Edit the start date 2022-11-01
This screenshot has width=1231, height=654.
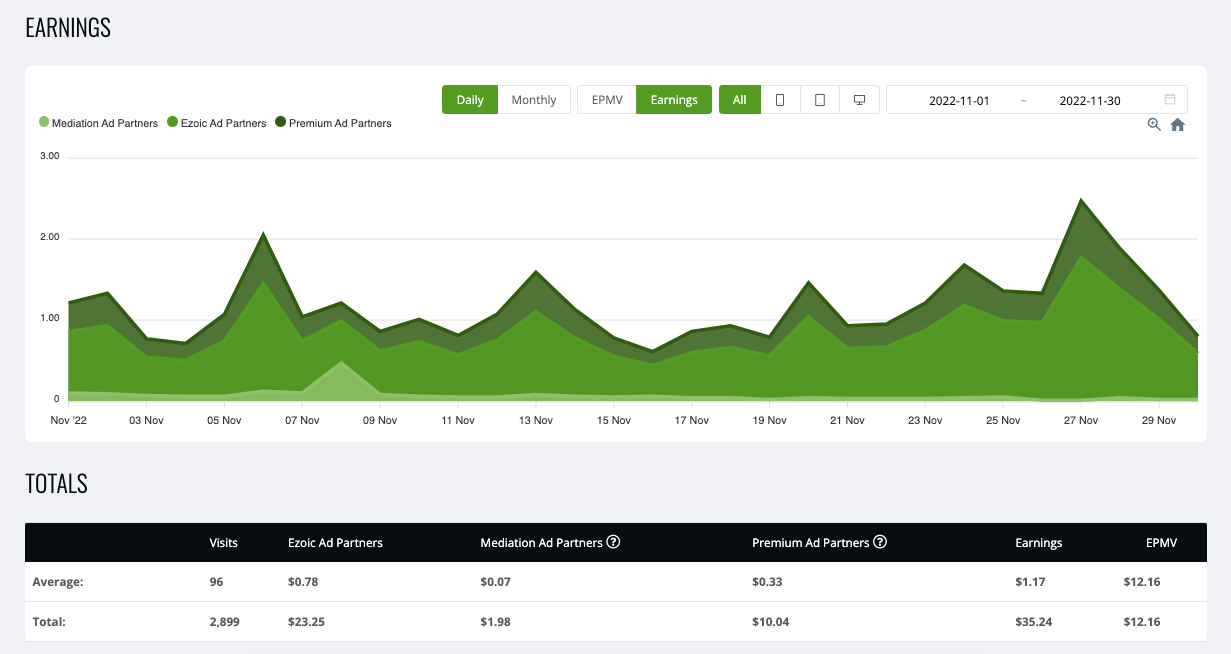tap(959, 100)
